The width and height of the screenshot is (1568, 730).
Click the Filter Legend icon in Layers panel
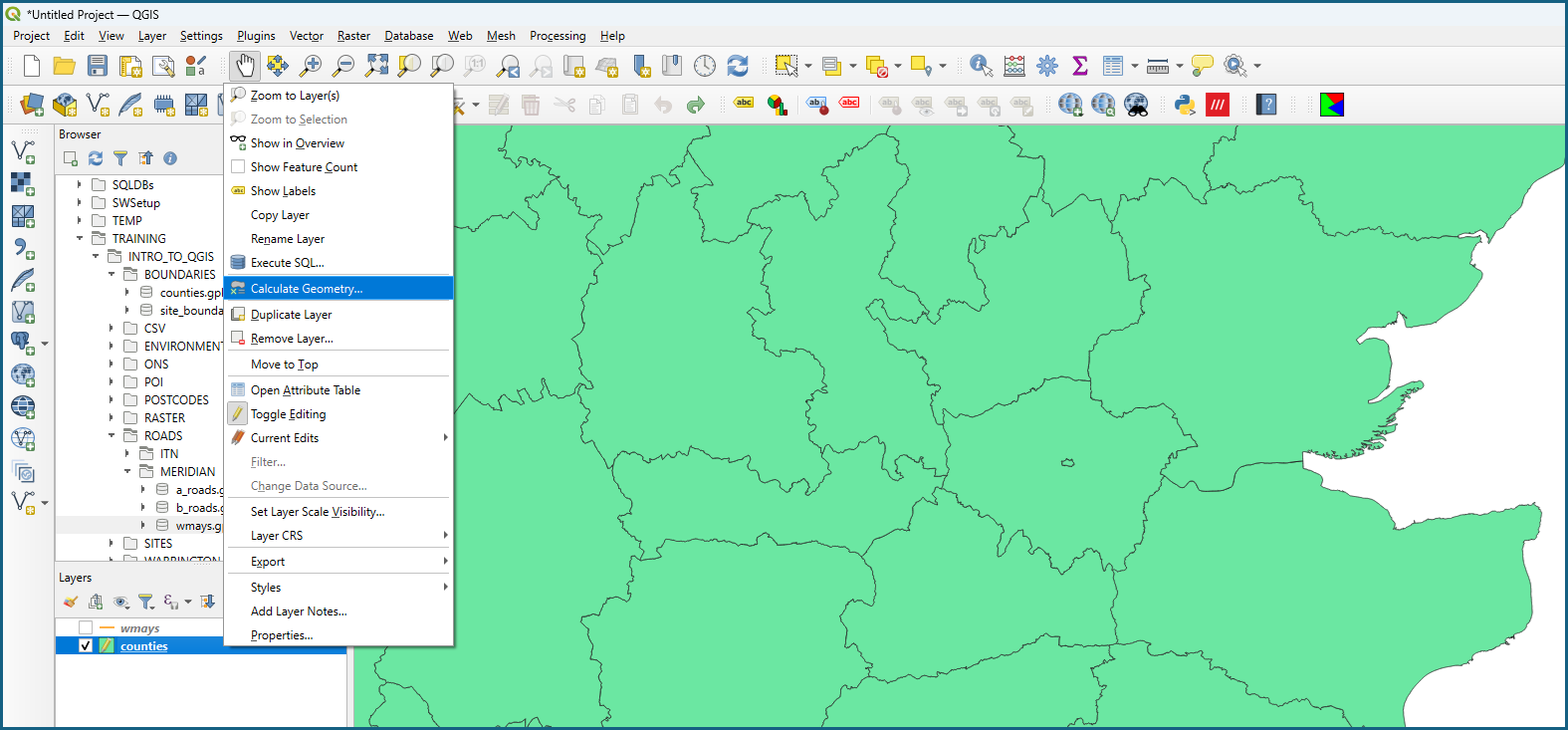point(146,602)
